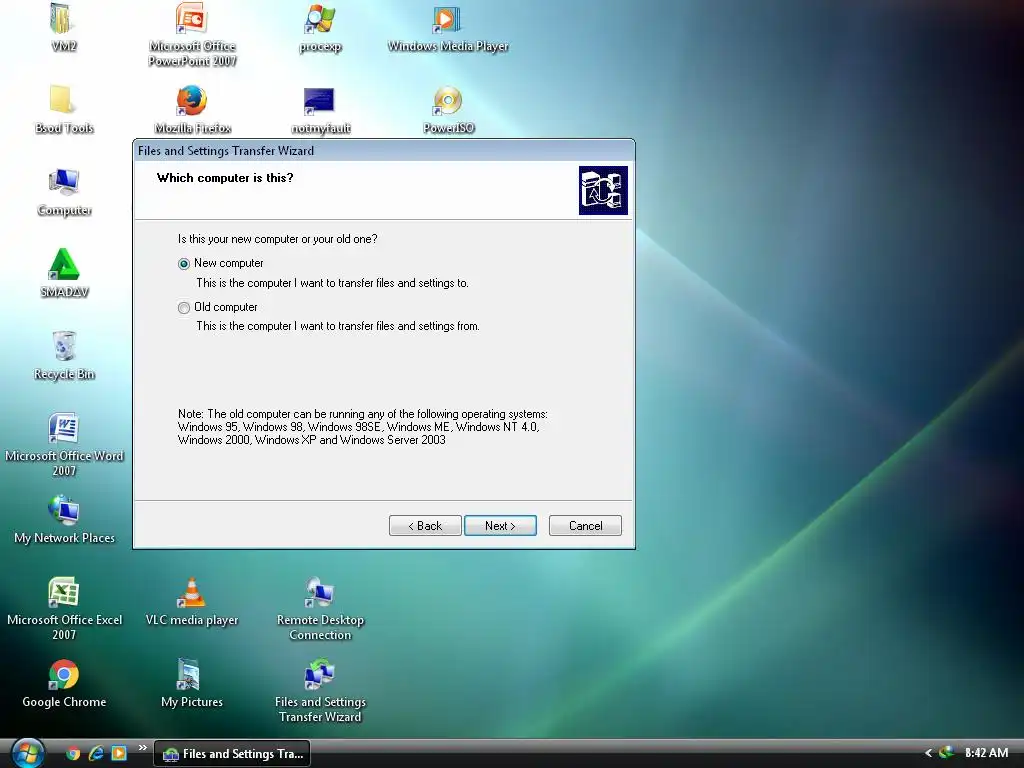This screenshot has width=1024, height=768.
Task: Select the Mozilla Firefox desktop icon
Action: pos(192,100)
